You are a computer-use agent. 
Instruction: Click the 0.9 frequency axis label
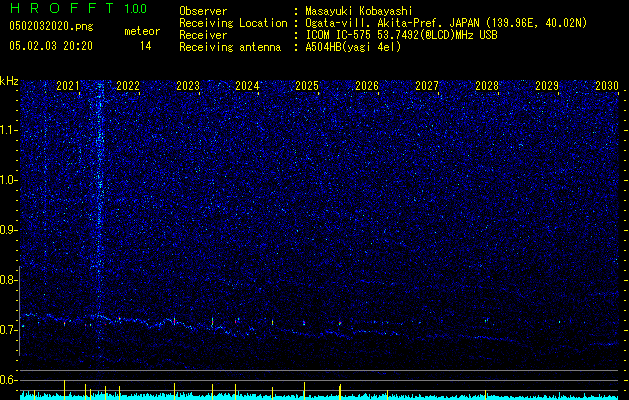(x=7, y=230)
